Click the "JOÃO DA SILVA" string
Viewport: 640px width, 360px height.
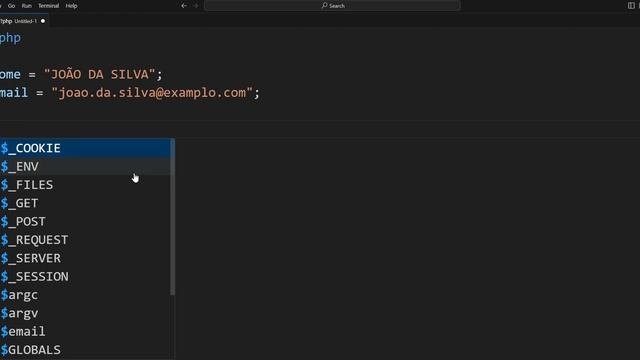(x=99, y=74)
